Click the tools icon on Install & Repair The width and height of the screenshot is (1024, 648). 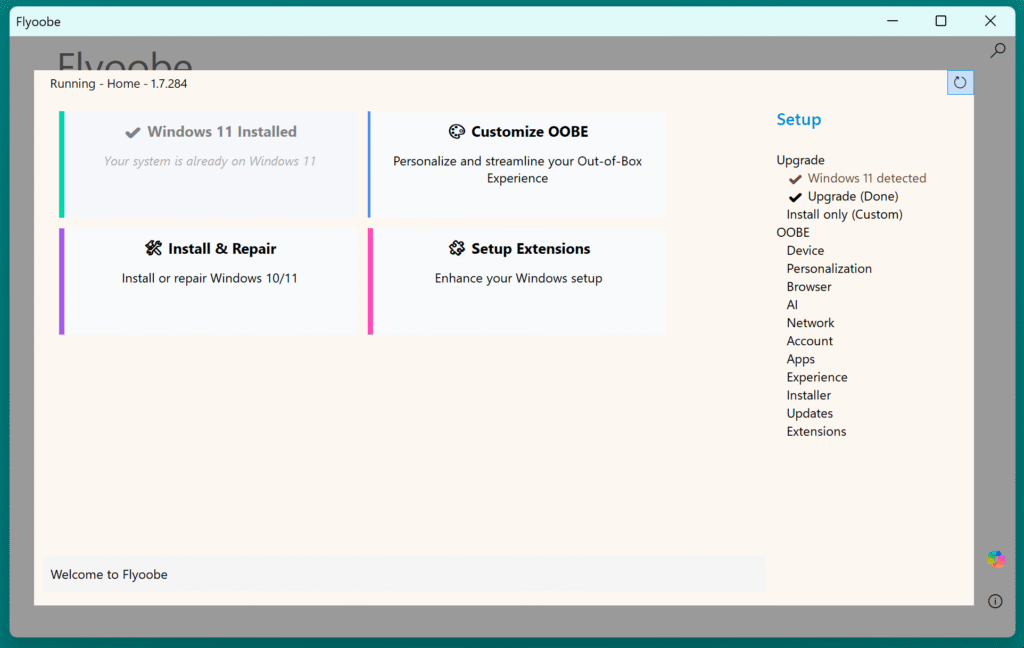tap(153, 249)
